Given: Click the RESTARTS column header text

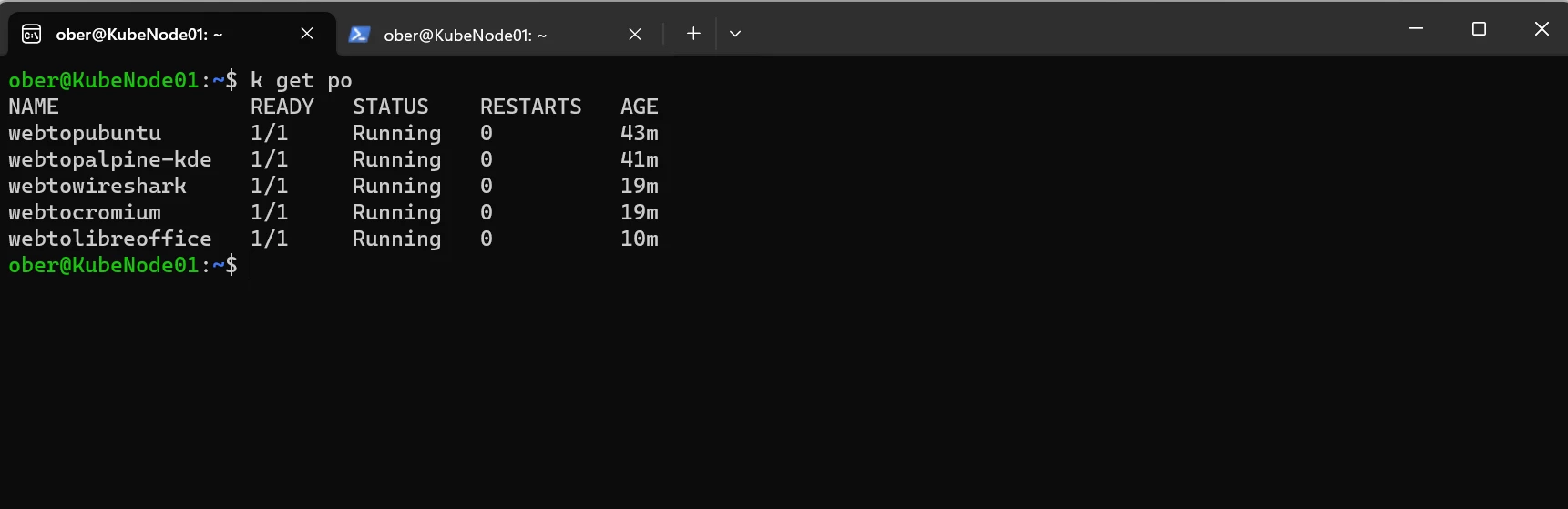Looking at the screenshot, I should (x=531, y=107).
